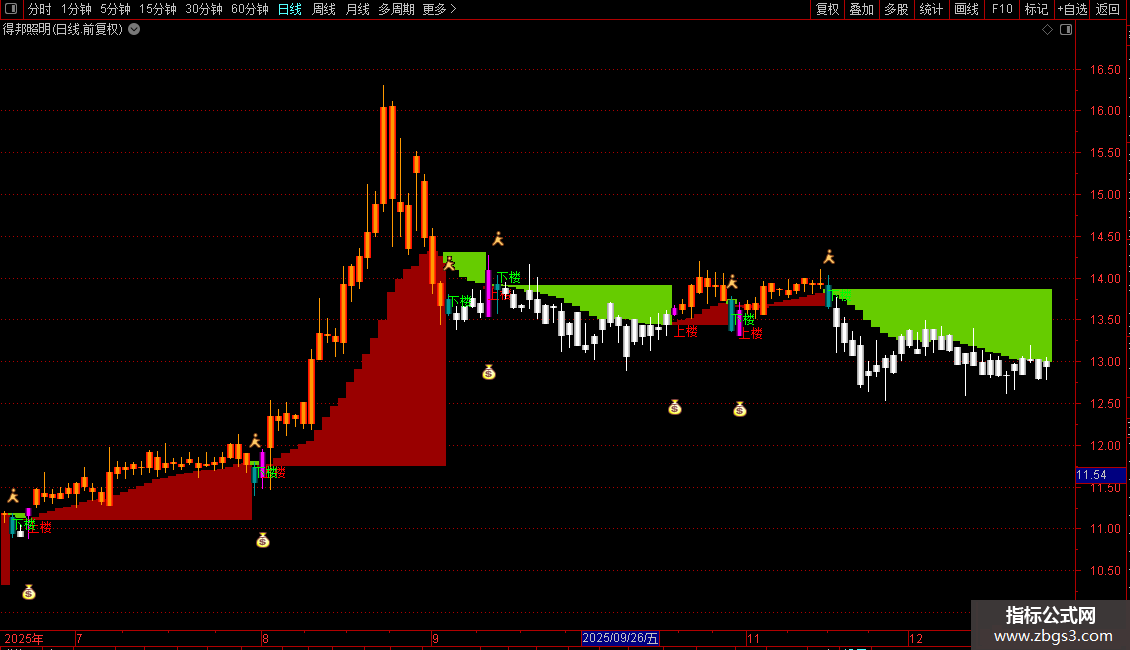Select the 60分钟 period

tap(249, 9)
